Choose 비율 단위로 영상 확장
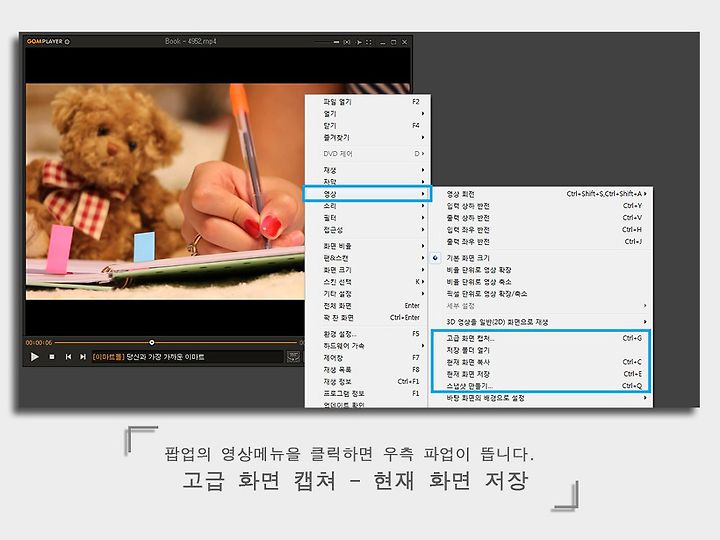 540,270
